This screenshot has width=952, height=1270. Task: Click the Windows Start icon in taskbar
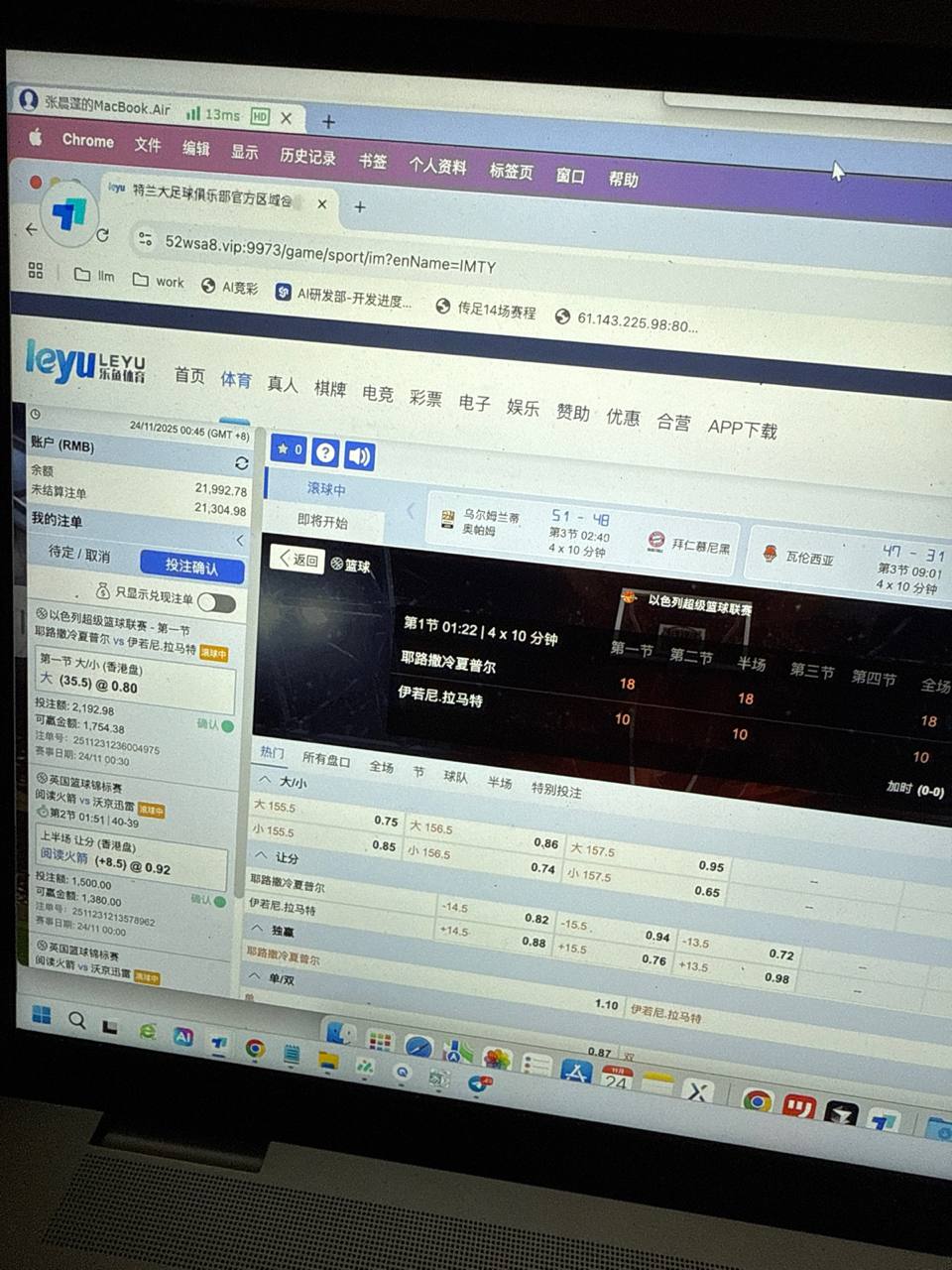pyautogui.click(x=41, y=1014)
